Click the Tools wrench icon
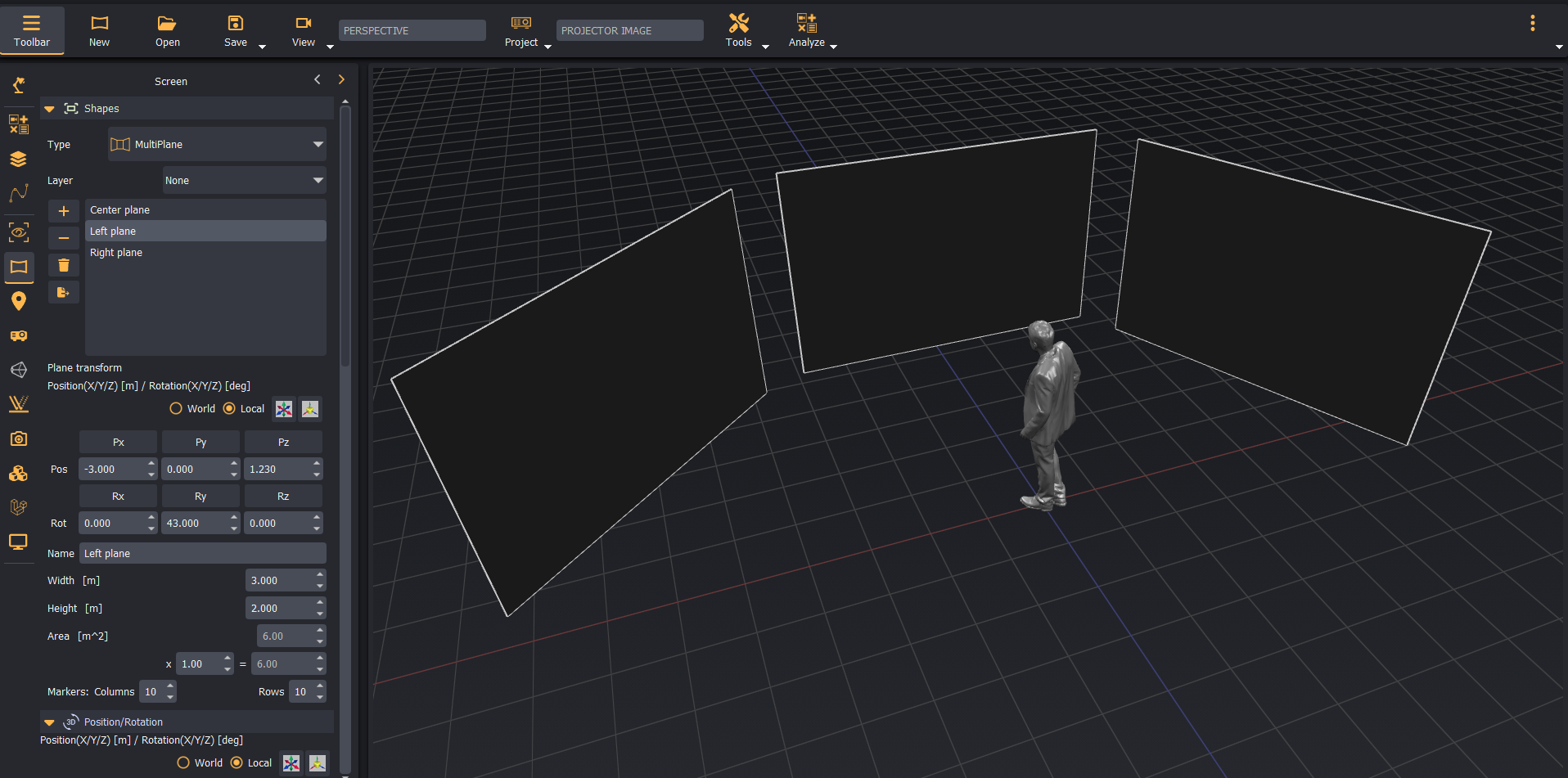 739,23
